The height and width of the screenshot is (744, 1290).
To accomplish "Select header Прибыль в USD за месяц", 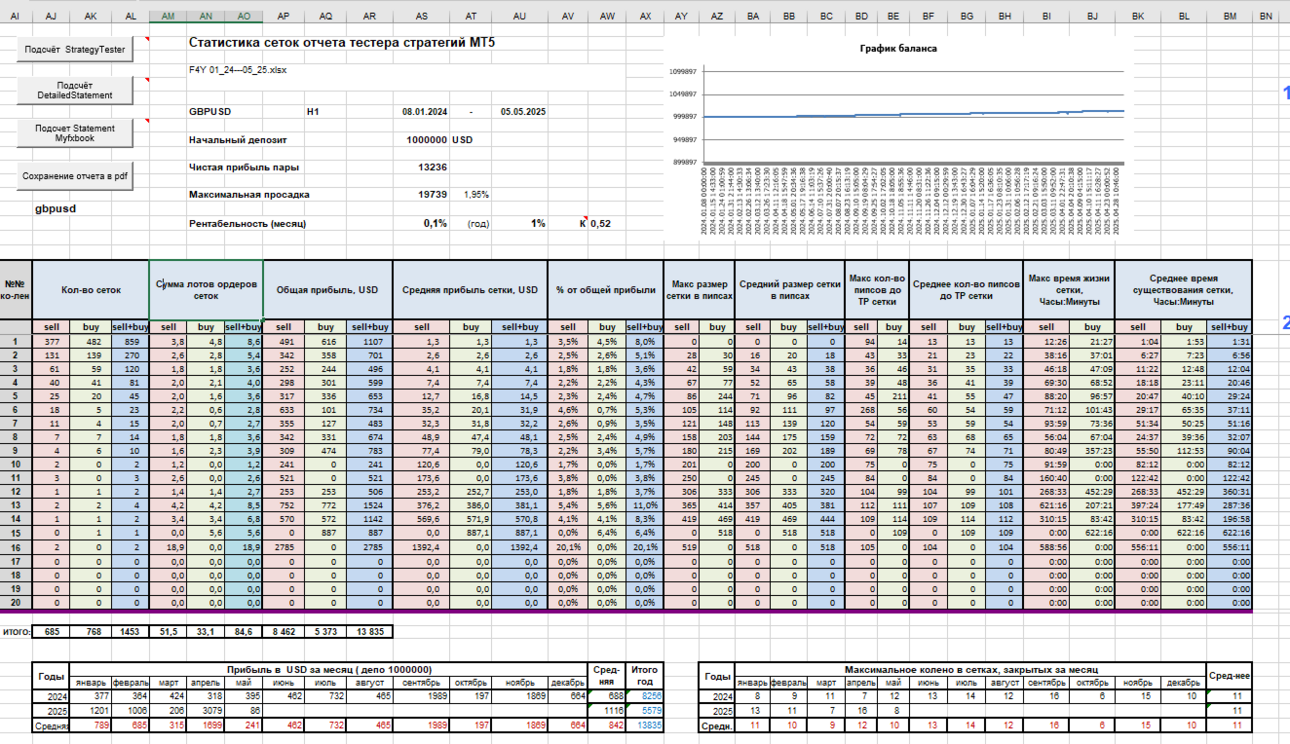I will coord(330,669).
